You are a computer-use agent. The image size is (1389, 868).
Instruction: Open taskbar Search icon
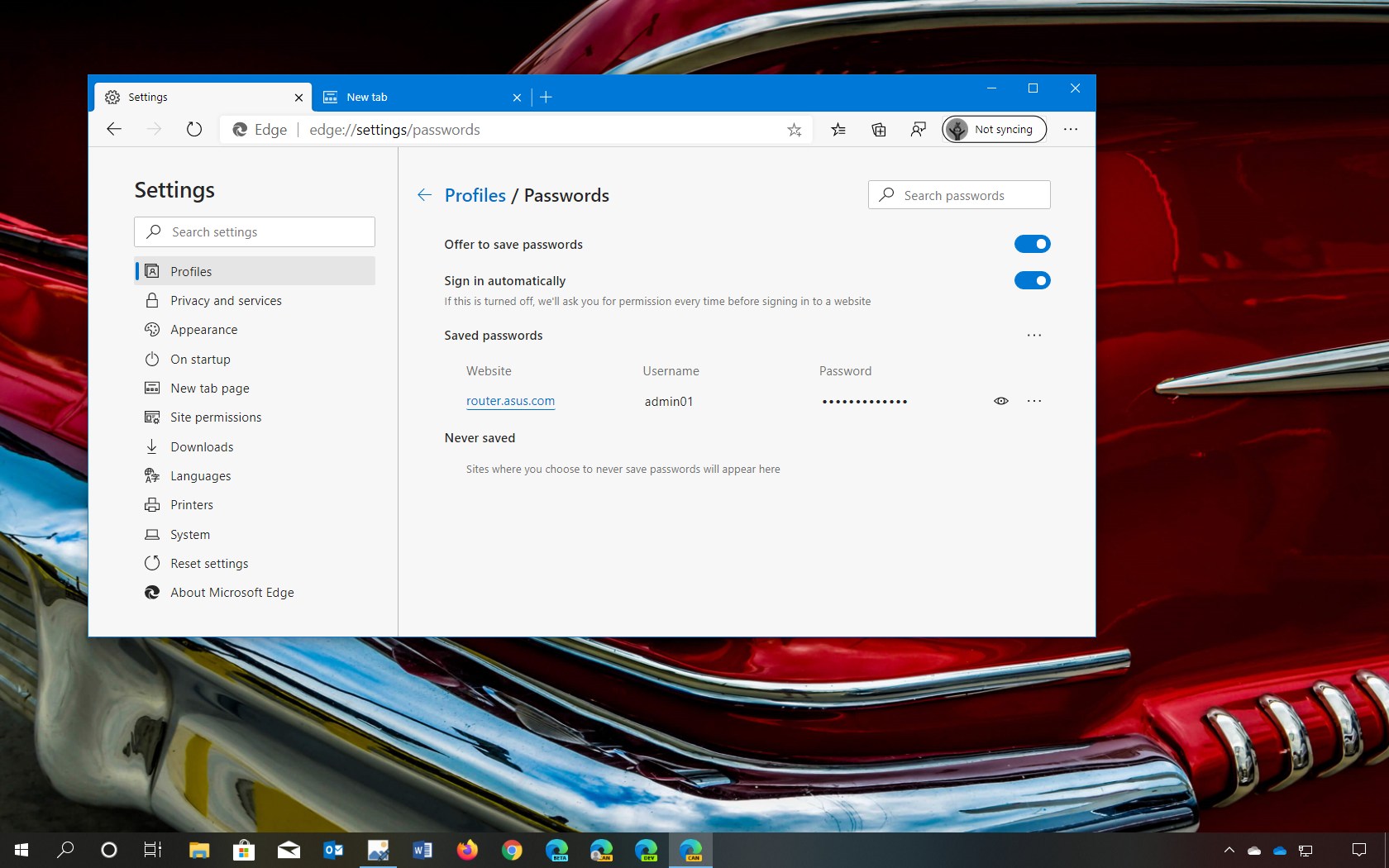[65, 850]
